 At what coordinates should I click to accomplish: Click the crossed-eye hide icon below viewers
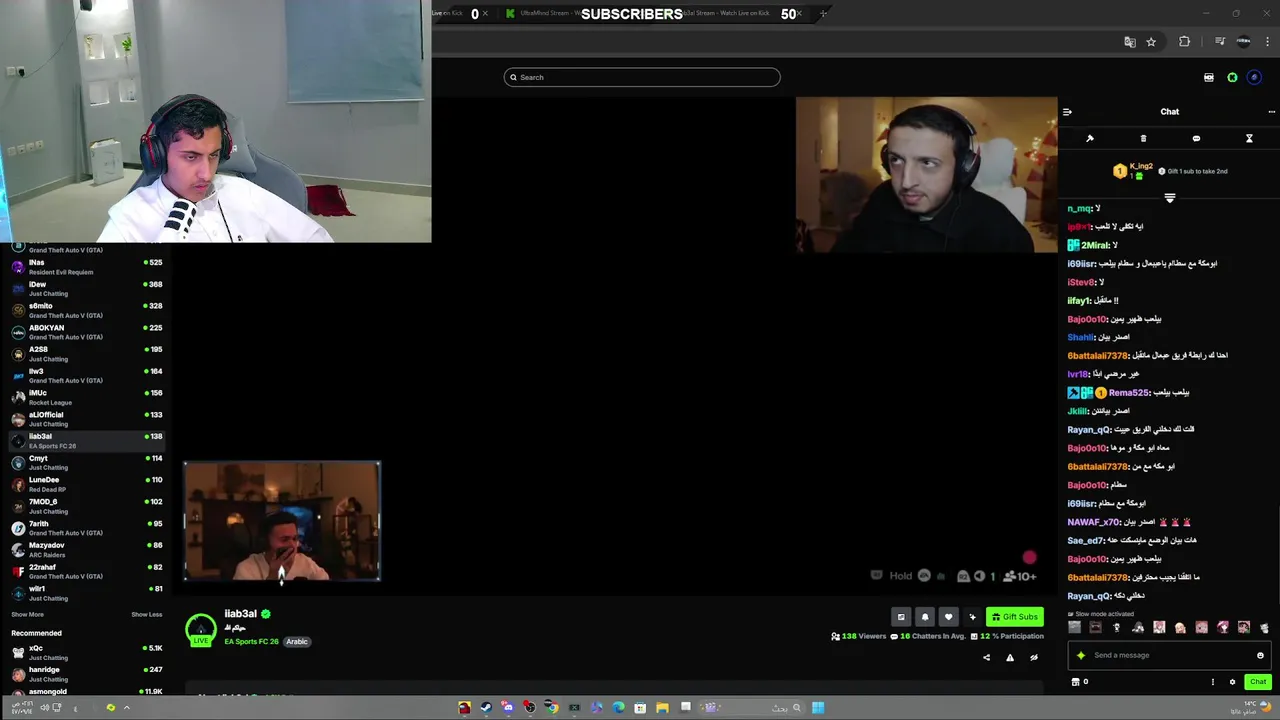(x=1034, y=657)
